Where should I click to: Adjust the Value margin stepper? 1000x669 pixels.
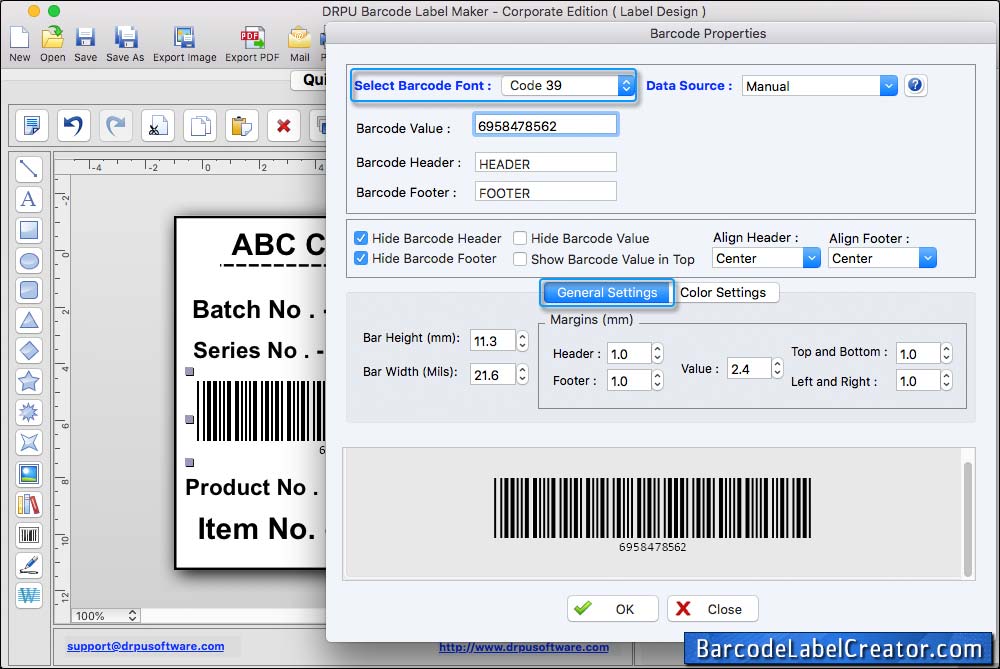click(x=777, y=369)
